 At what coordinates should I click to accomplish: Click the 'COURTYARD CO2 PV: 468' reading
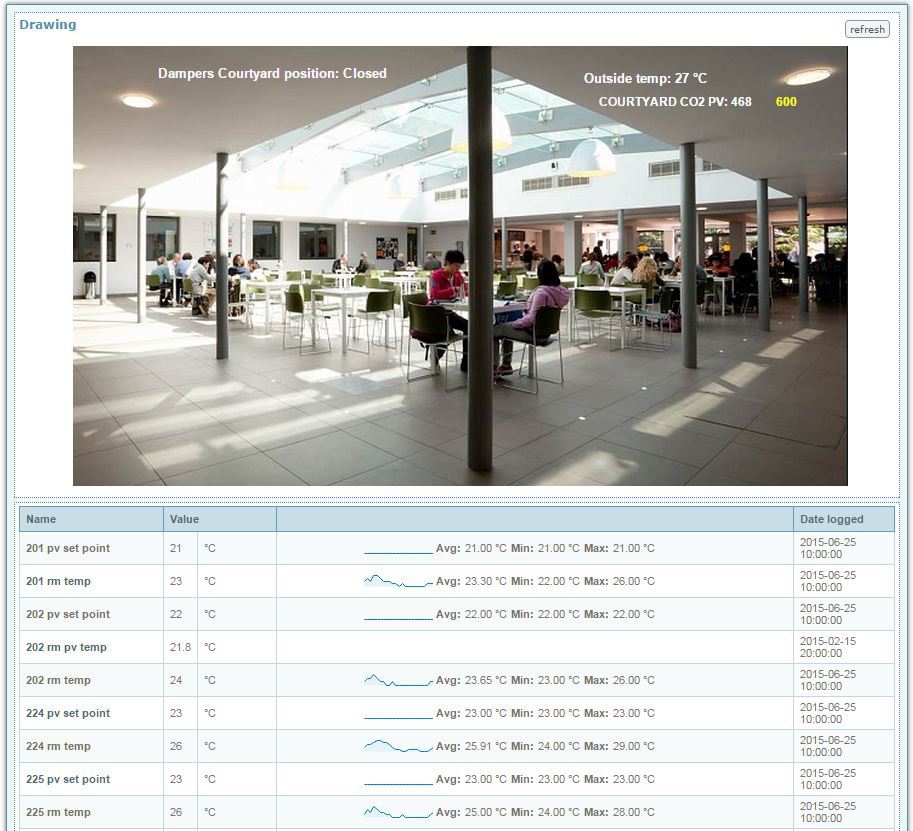675,101
